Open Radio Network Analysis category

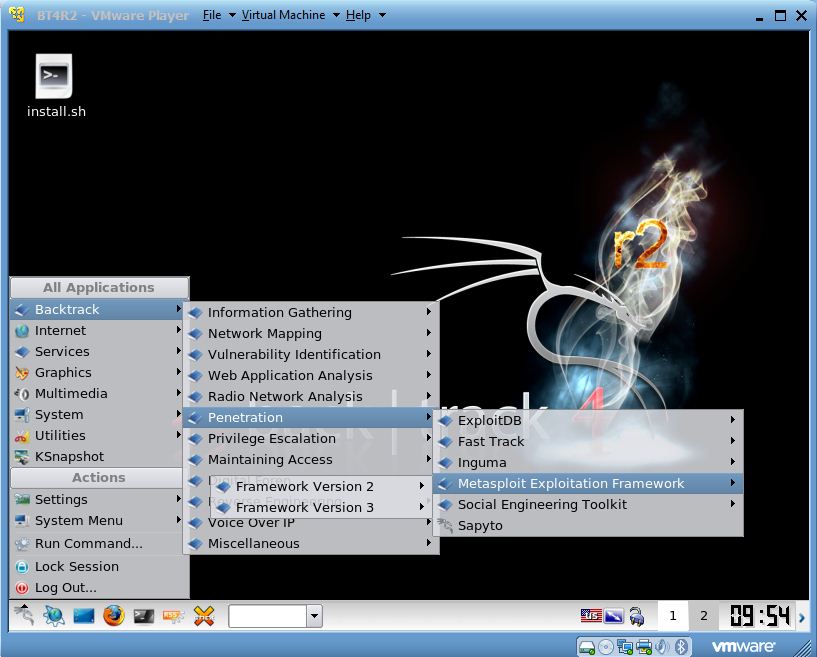(x=311, y=396)
